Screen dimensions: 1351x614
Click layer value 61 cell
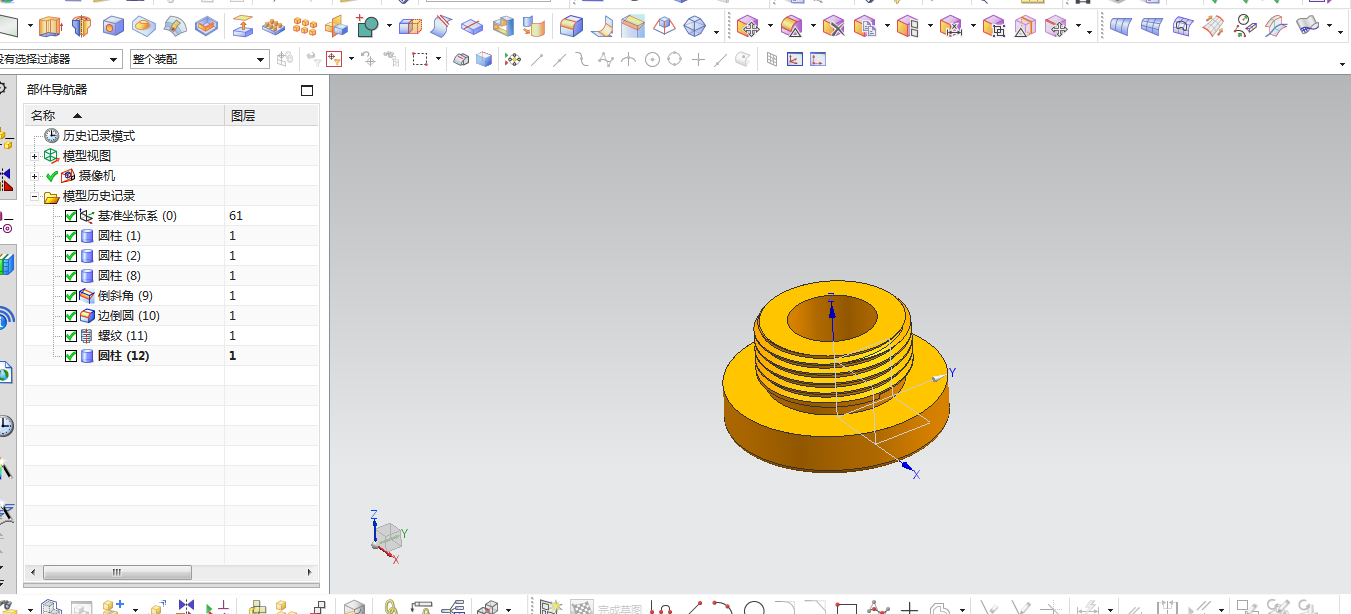[236, 216]
